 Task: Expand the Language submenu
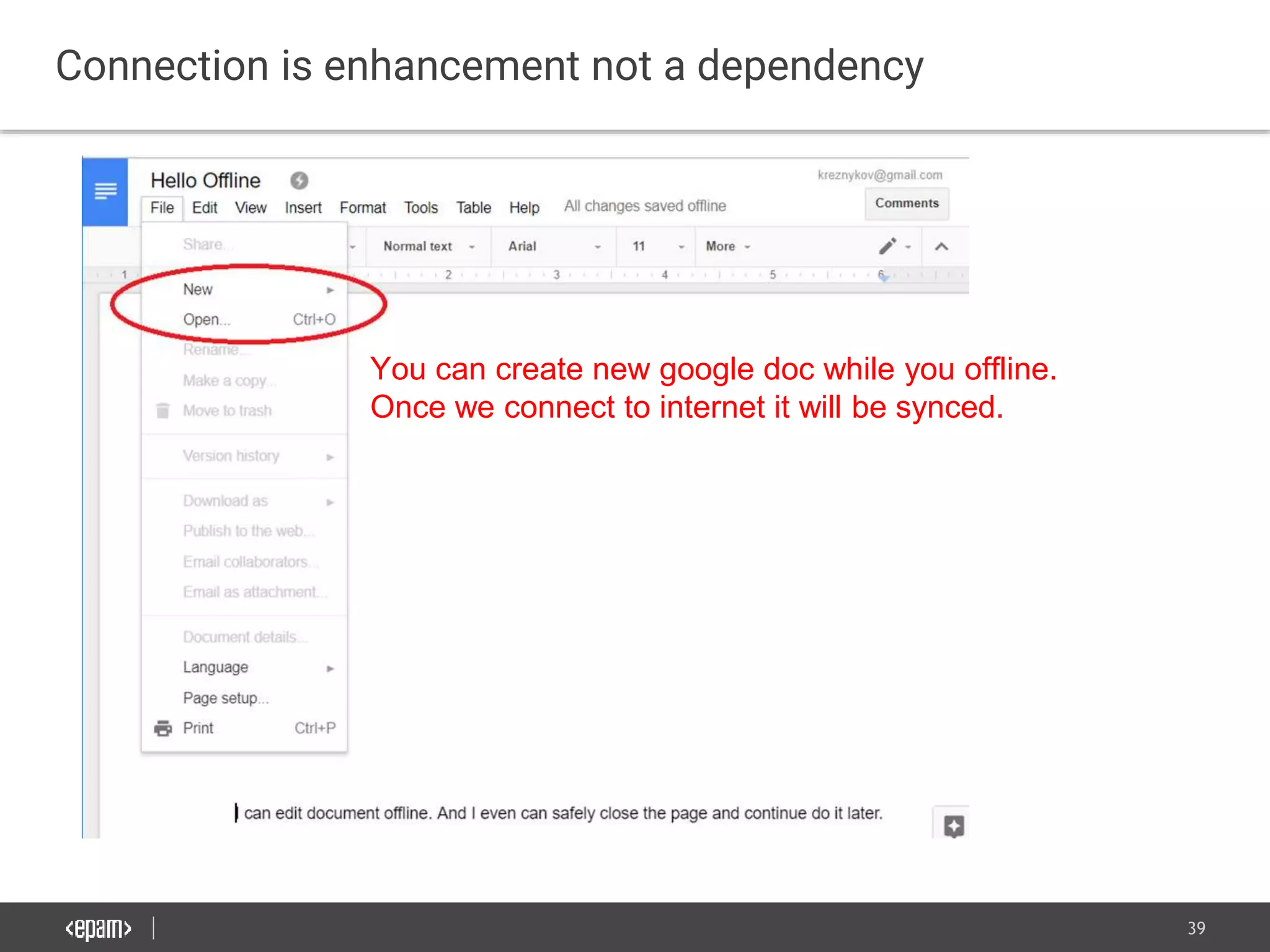pyautogui.click(x=244, y=668)
